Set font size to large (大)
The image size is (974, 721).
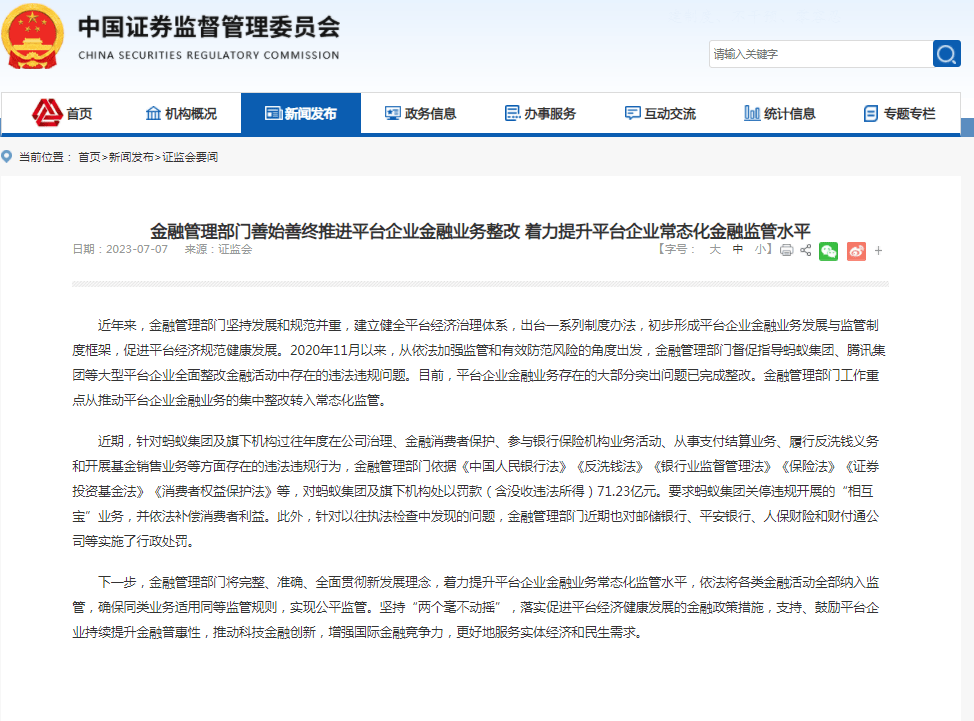[714, 250]
